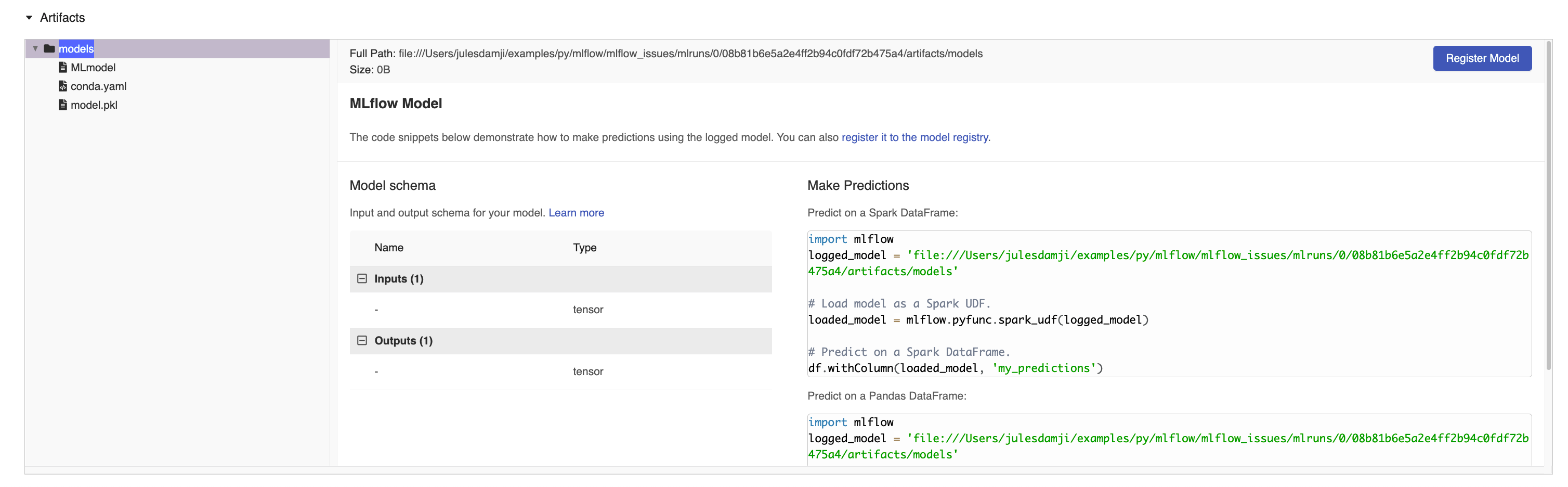Click the Name column header
This screenshot has height=487, width=1568.
click(388, 248)
